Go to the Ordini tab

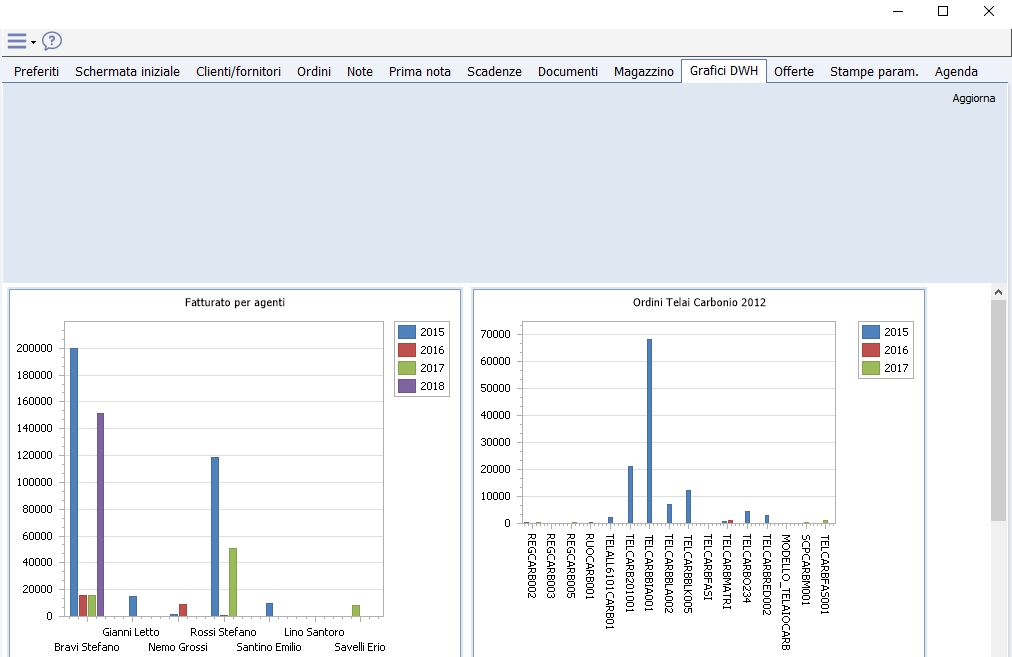pos(313,72)
